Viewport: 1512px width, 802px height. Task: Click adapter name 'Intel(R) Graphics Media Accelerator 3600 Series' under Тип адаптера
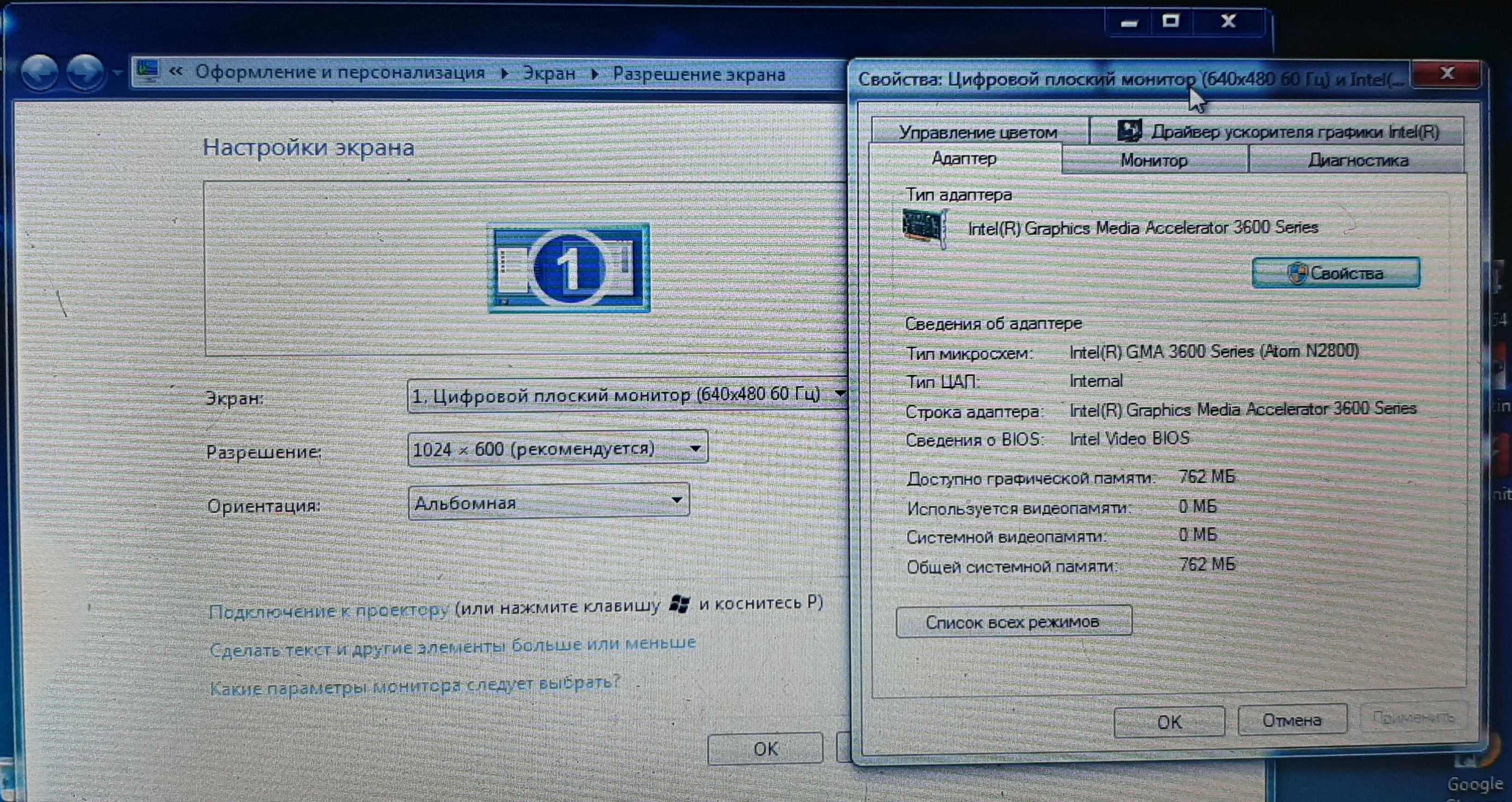[1143, 228]
